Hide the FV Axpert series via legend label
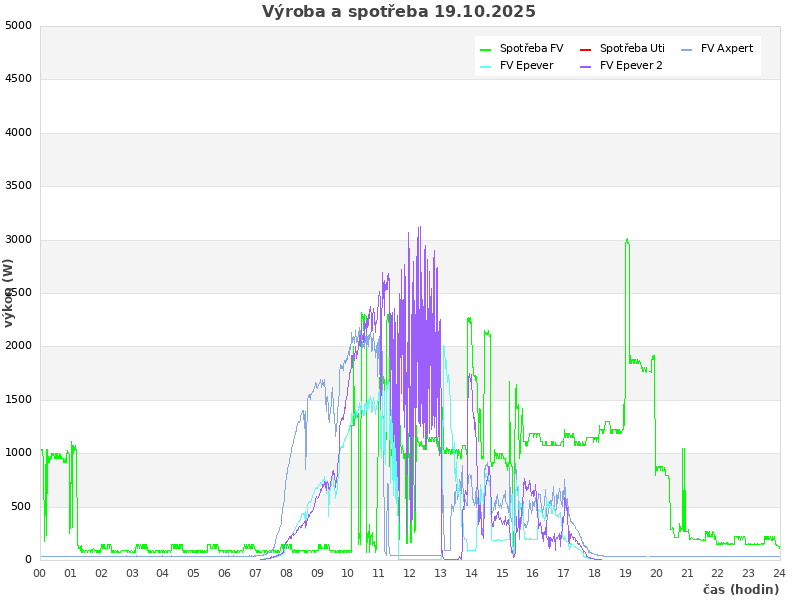The width and height of the screenshot is (800, 600). 727,48
